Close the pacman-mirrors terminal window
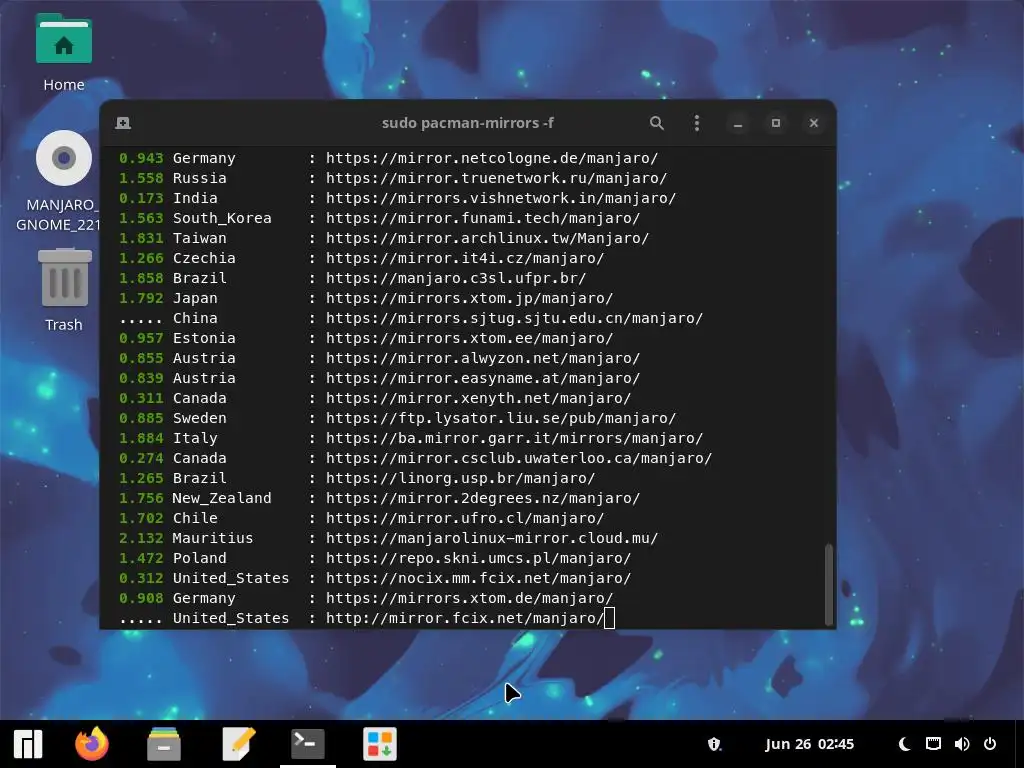The width and height of the screenshot is (1024, 768). pyautogui.click(x=814, y=123)
